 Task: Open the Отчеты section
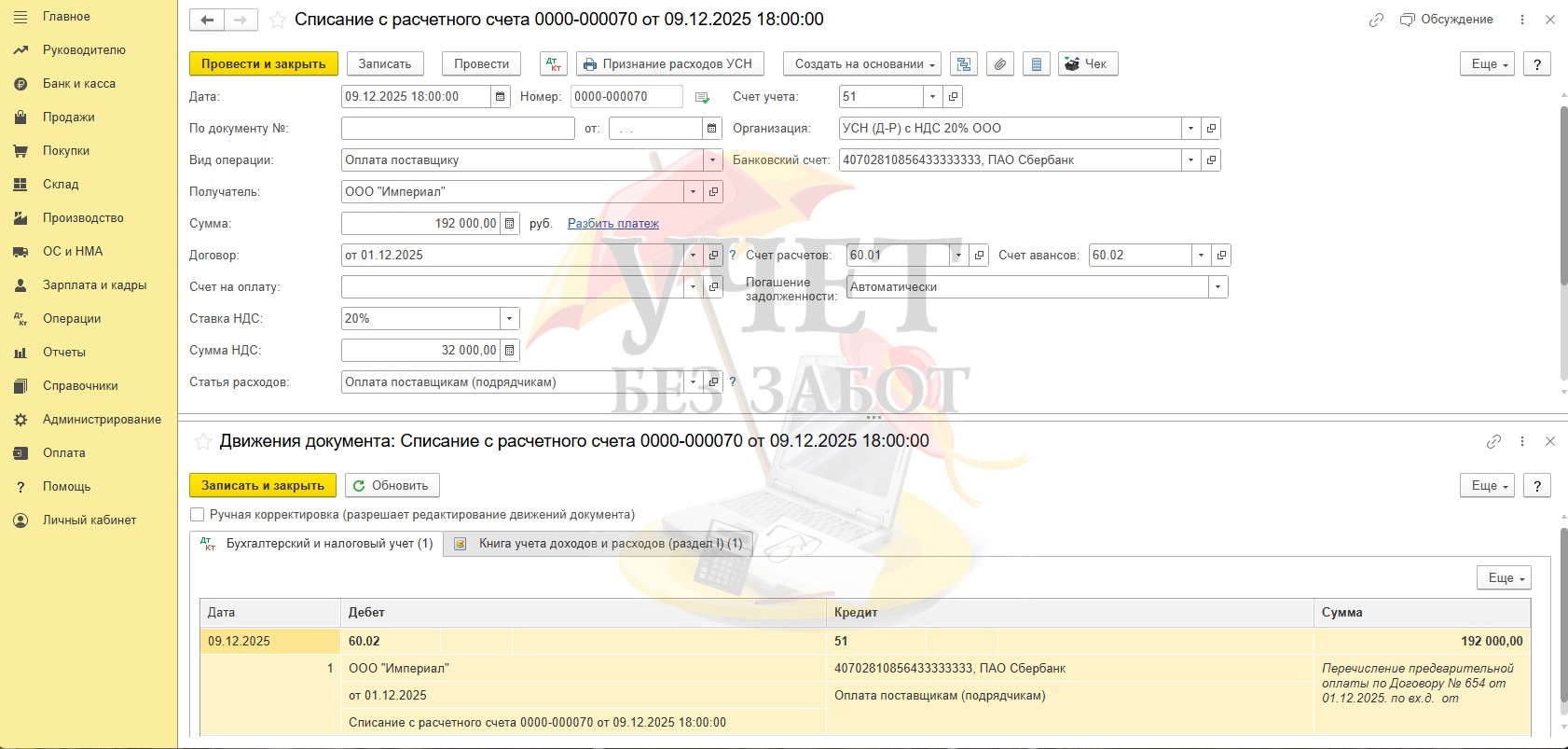point(64,352)
